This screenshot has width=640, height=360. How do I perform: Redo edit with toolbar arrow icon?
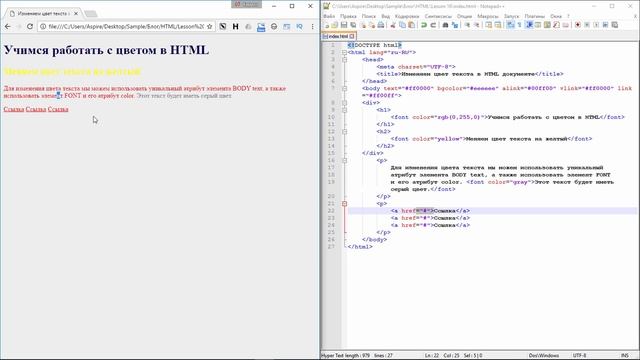click(x=433, y=25)
